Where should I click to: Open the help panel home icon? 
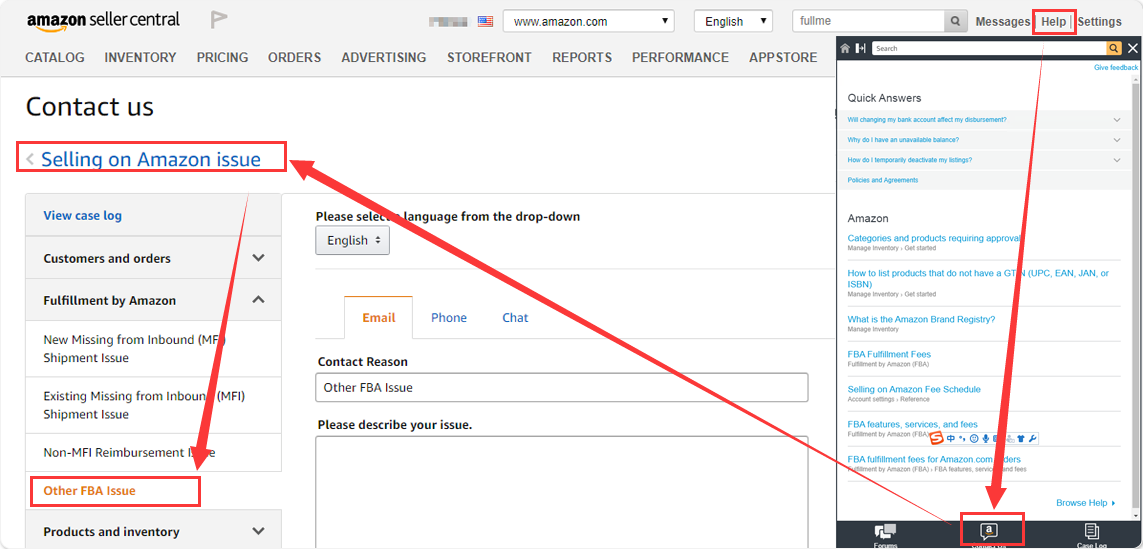(845, 48)
